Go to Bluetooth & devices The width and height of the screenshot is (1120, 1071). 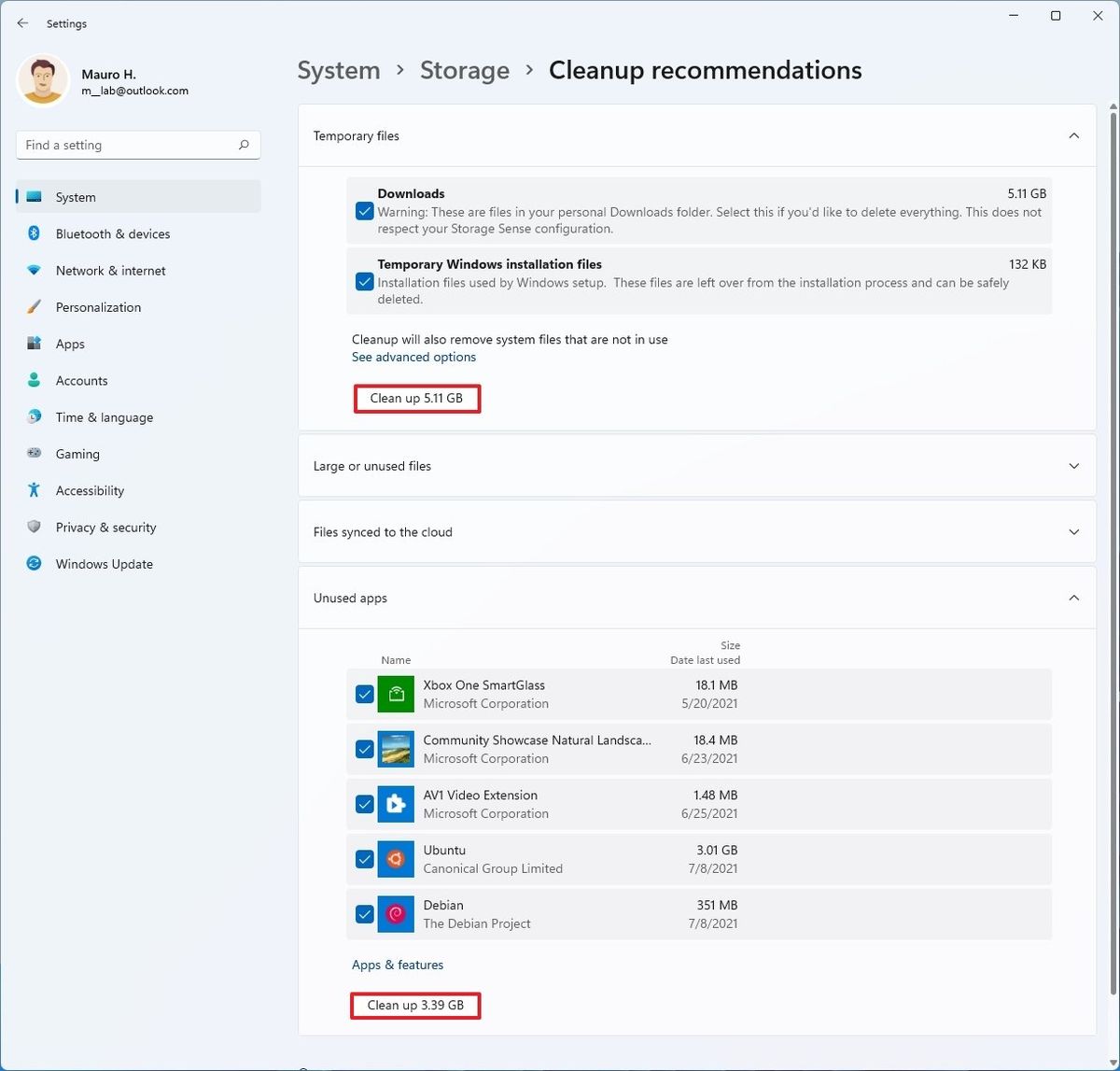(x=112, y=233)
